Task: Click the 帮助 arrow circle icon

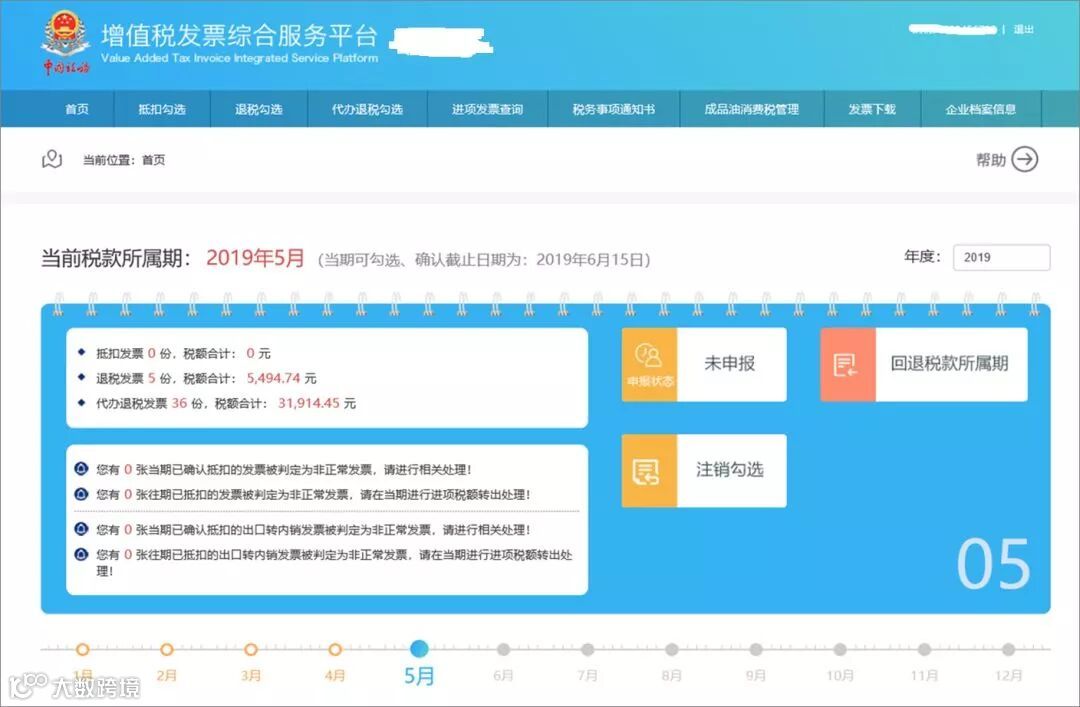Action: pos(1025,159)
